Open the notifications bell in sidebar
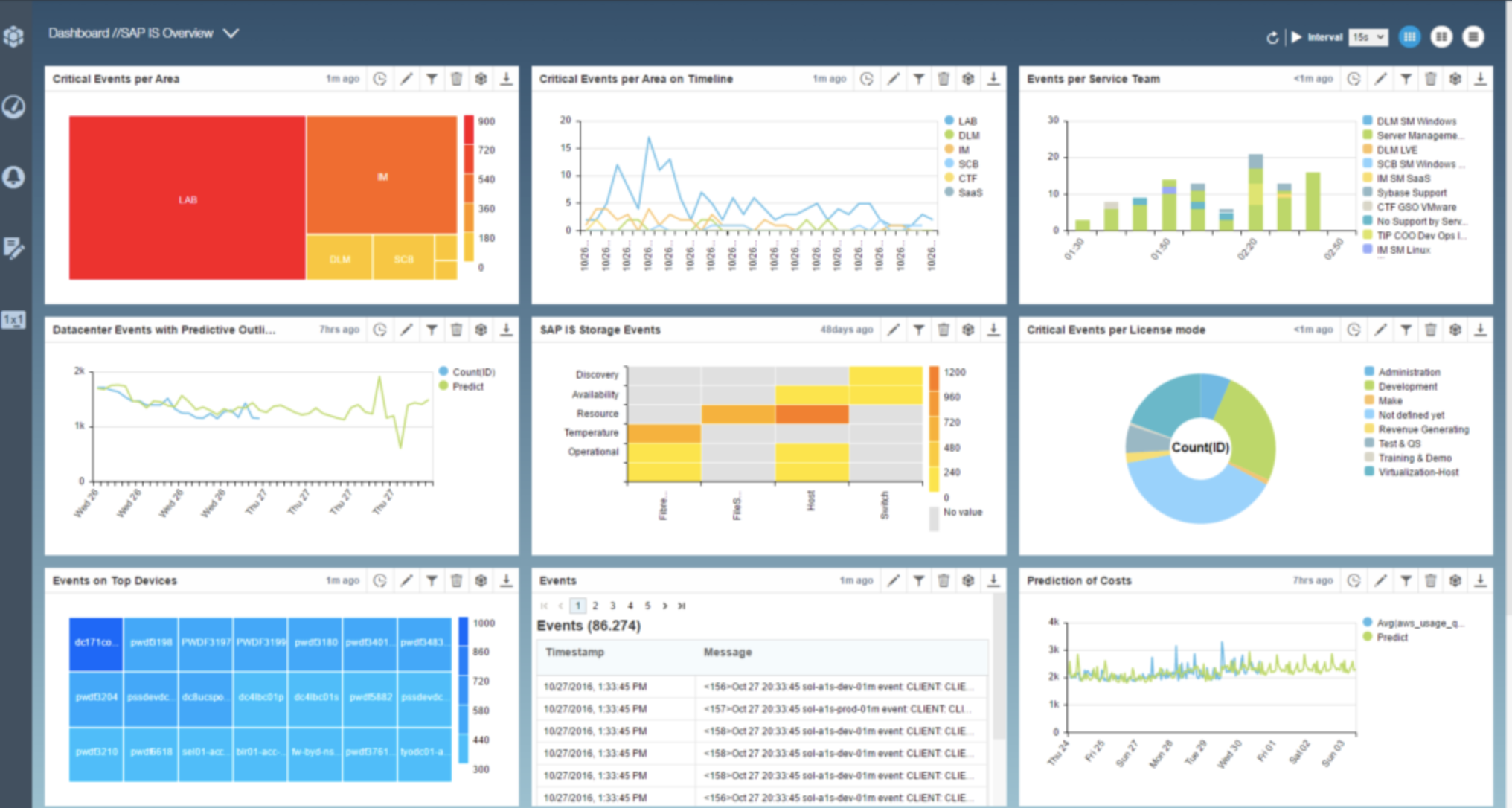Image resolution: width=1512 pixels, height=808 pixels. (13, 177)
